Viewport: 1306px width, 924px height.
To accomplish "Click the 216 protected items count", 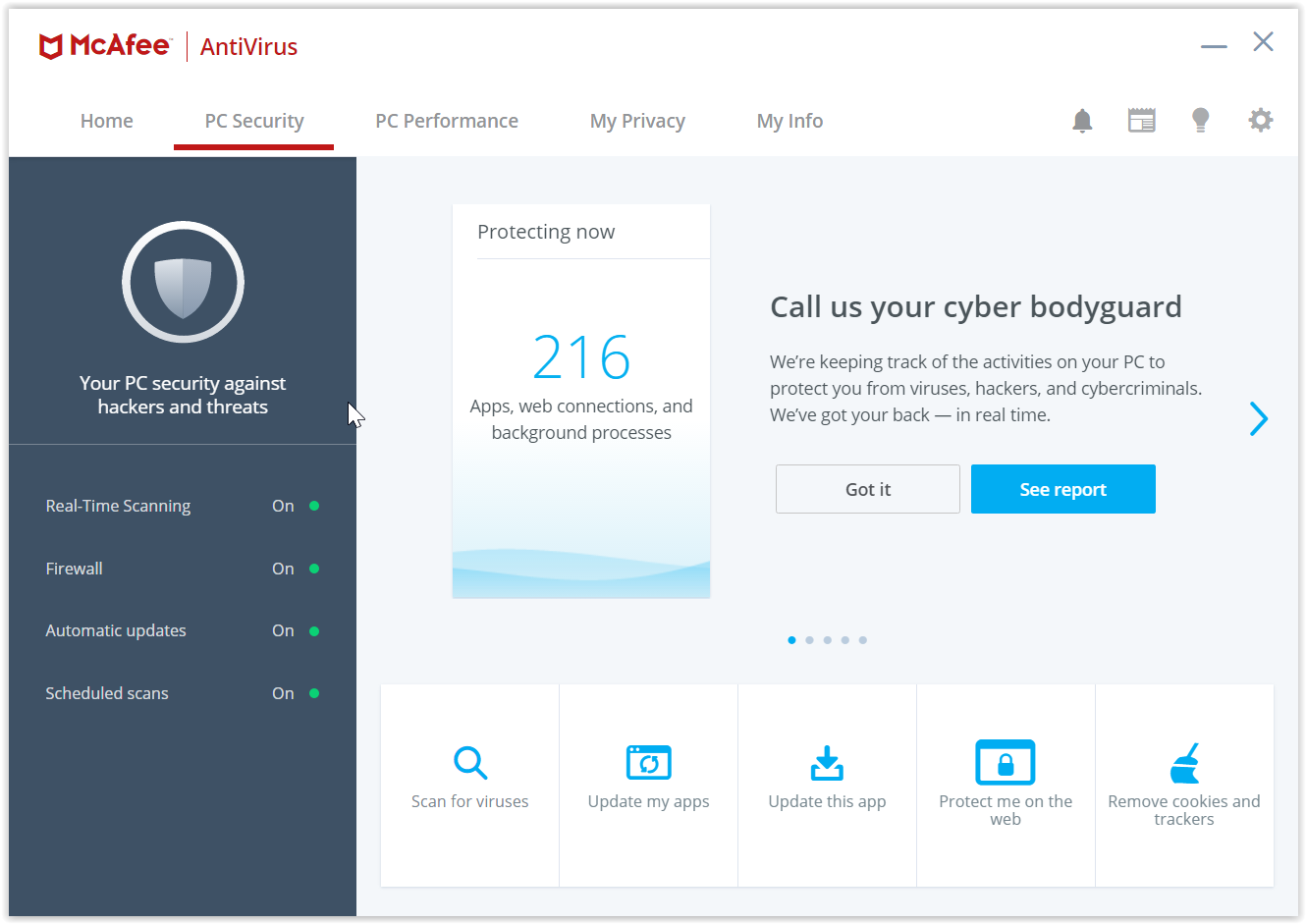I will coord(581,356).
